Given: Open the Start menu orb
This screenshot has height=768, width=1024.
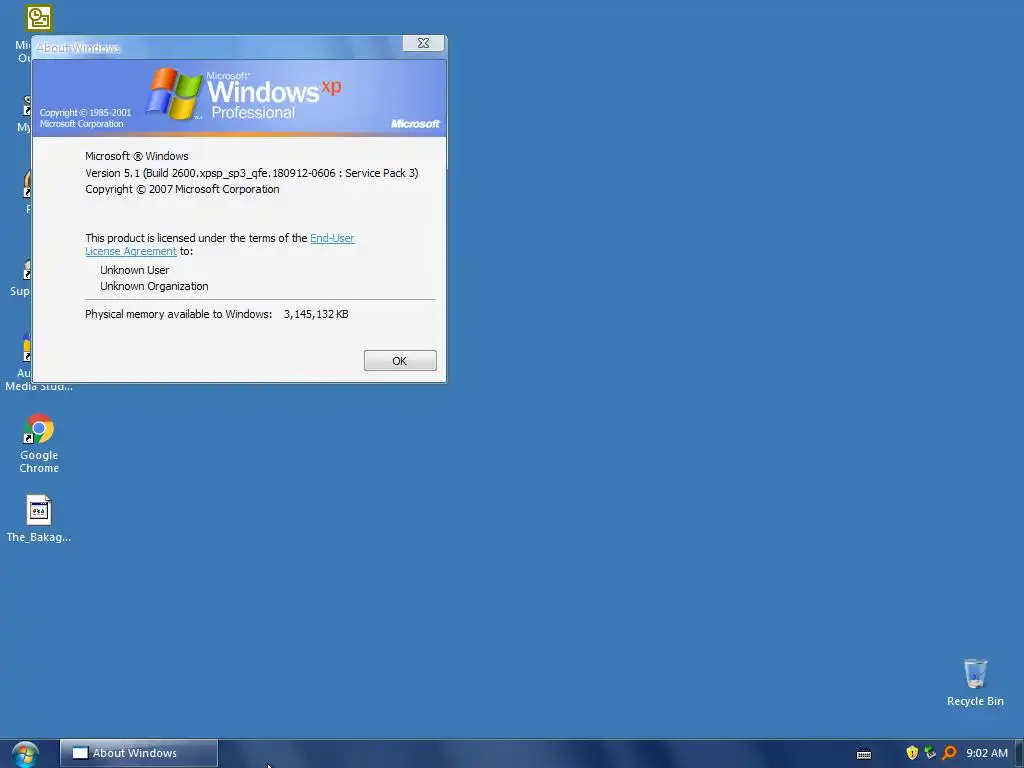Looking at the screenshot, I should tap(25, 754).
